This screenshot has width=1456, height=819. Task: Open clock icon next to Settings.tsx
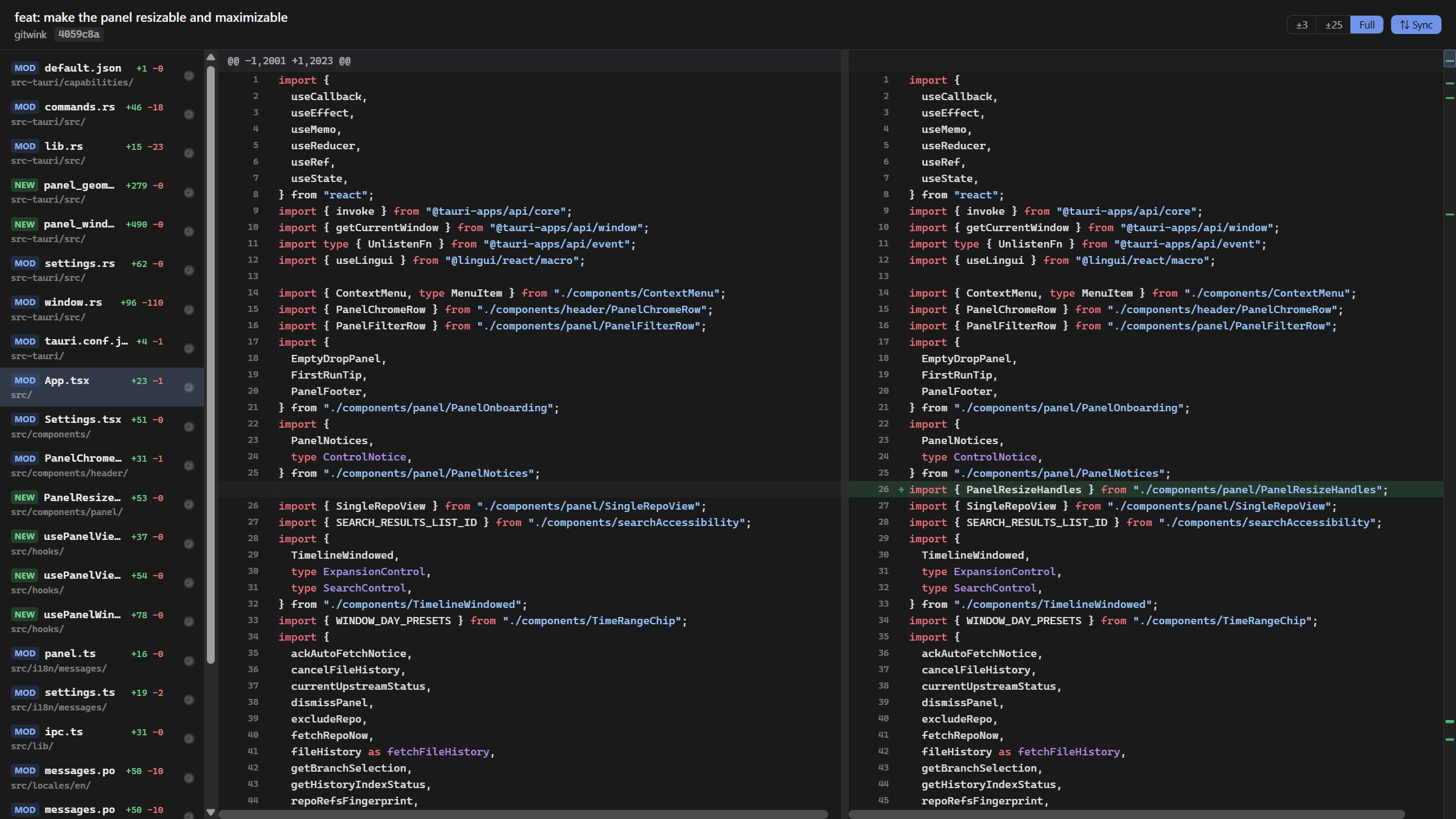coord(189,426)
